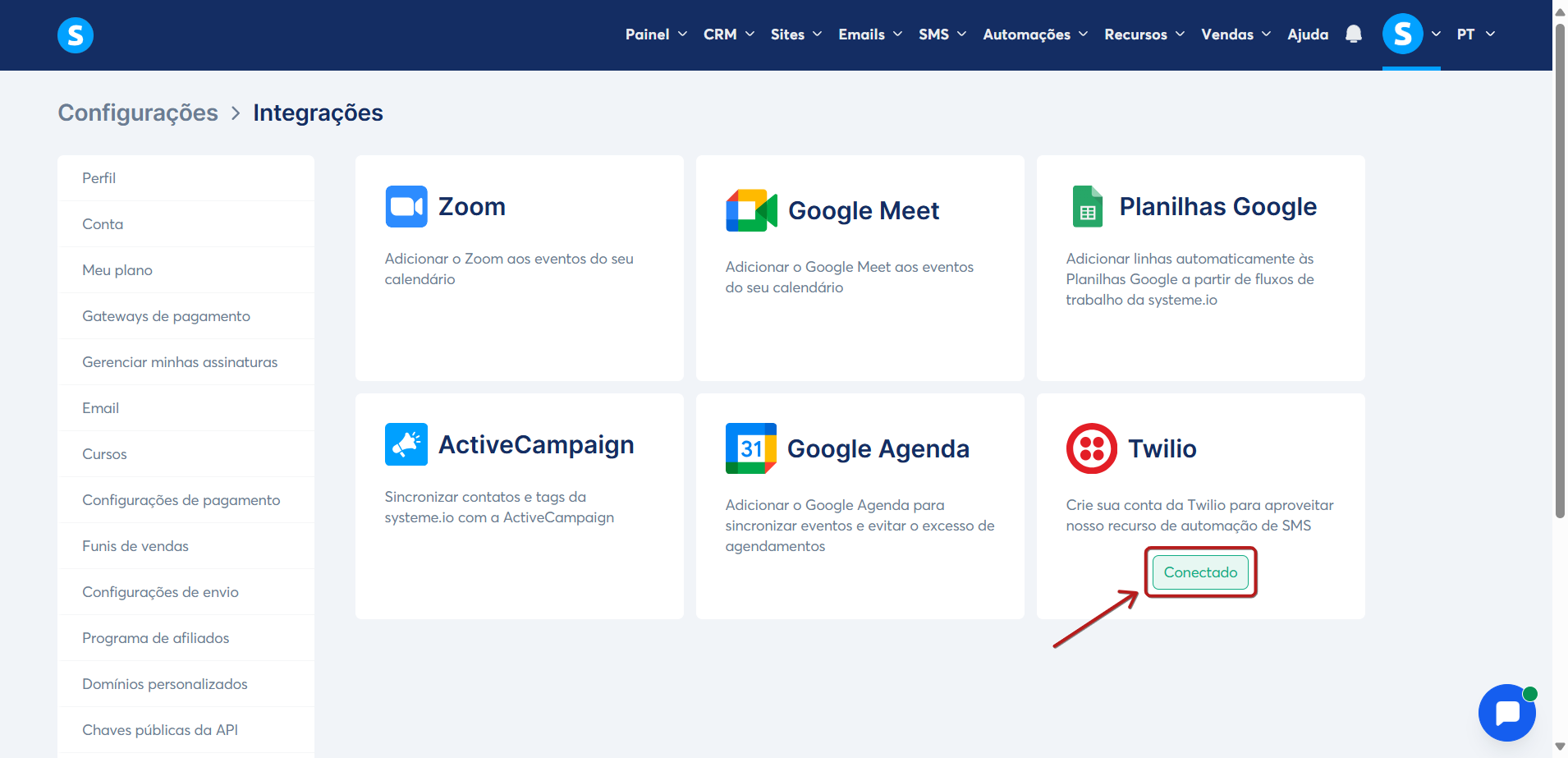Open Domínios personalizados
The width and height of the screenshot is (1568, 758).
click(x=186, y=684)
